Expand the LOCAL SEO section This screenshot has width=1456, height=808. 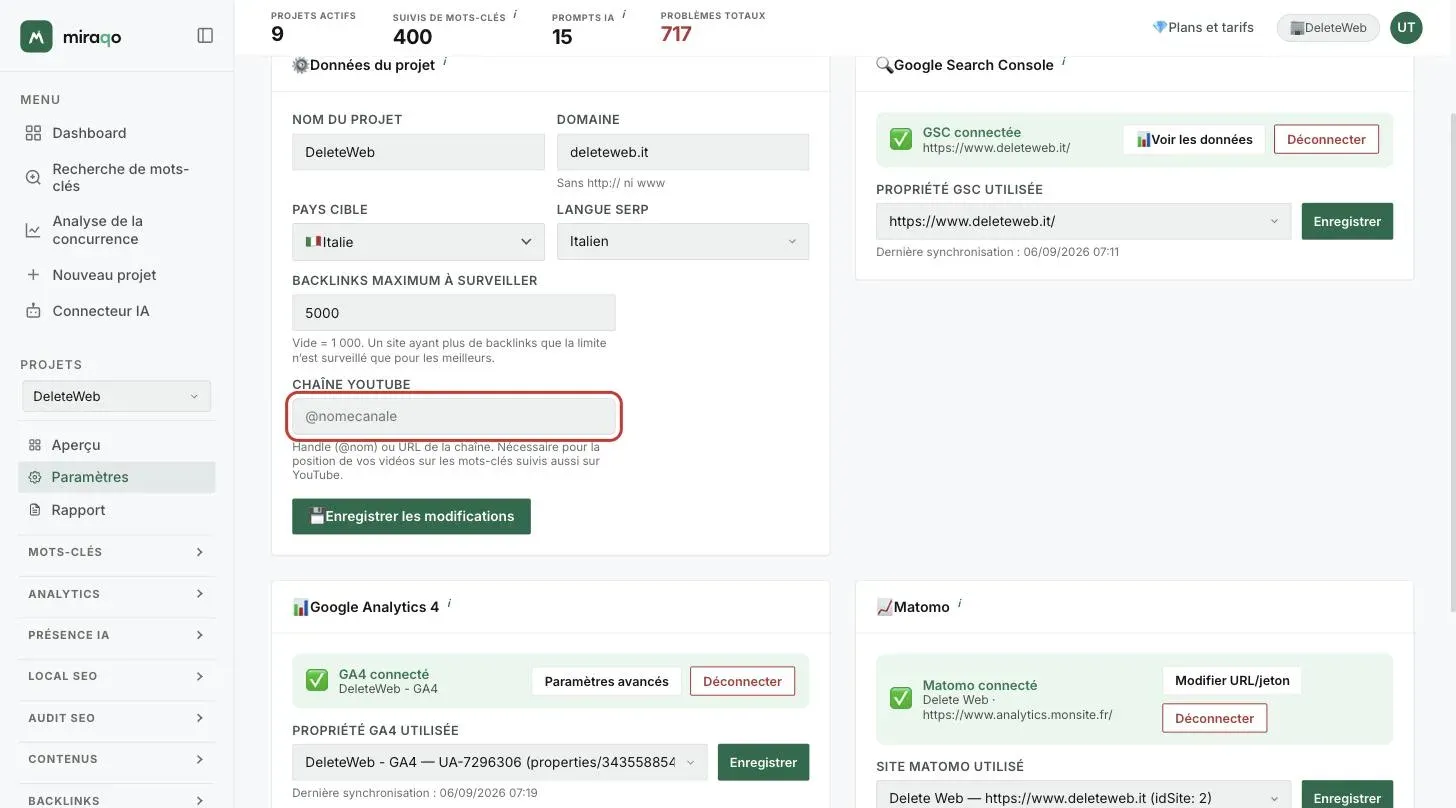pyautogui.click(x=116, y=676)
